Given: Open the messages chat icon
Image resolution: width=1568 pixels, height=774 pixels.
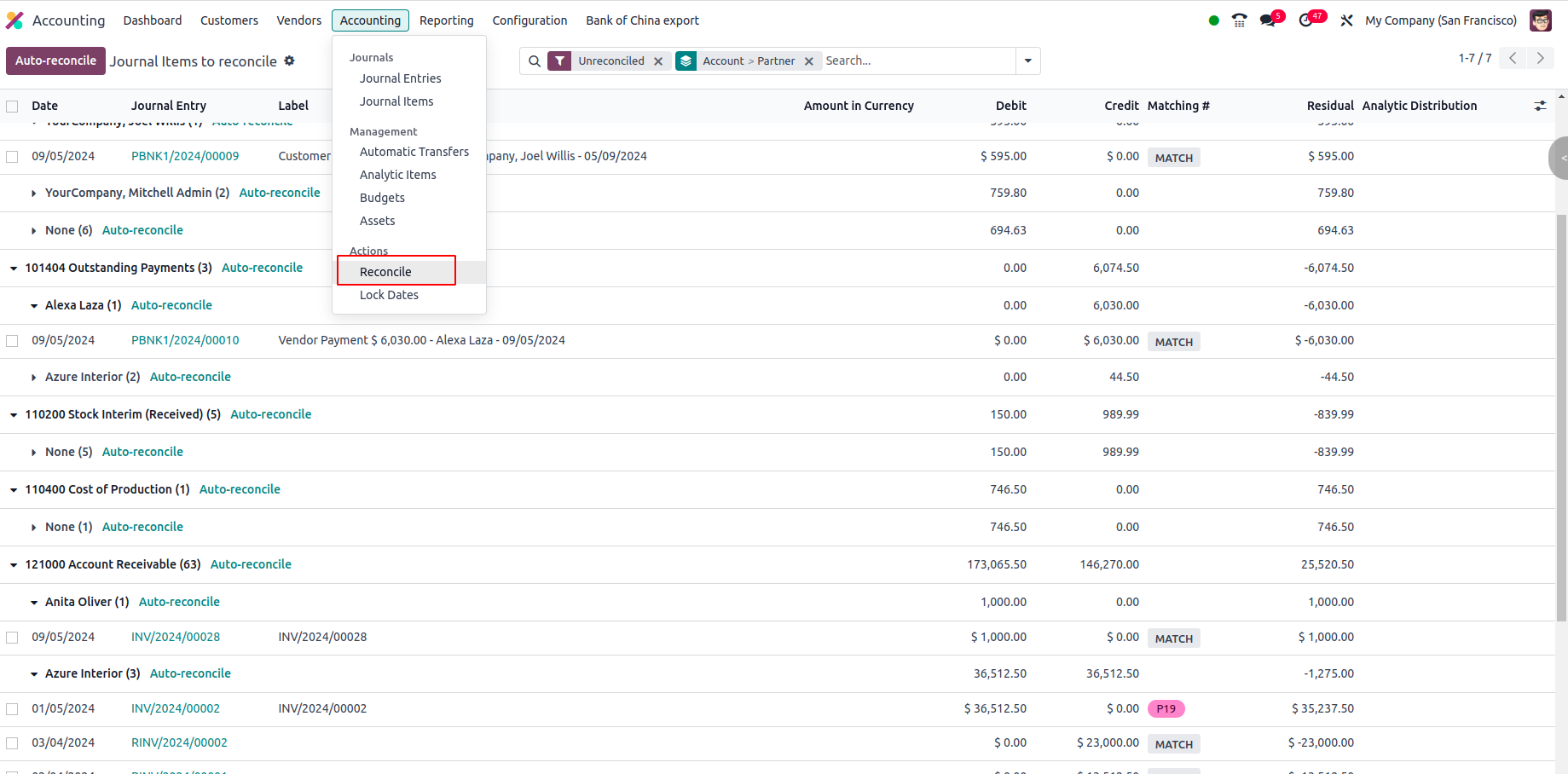Looking at the screenshot, I should 1269,20.
